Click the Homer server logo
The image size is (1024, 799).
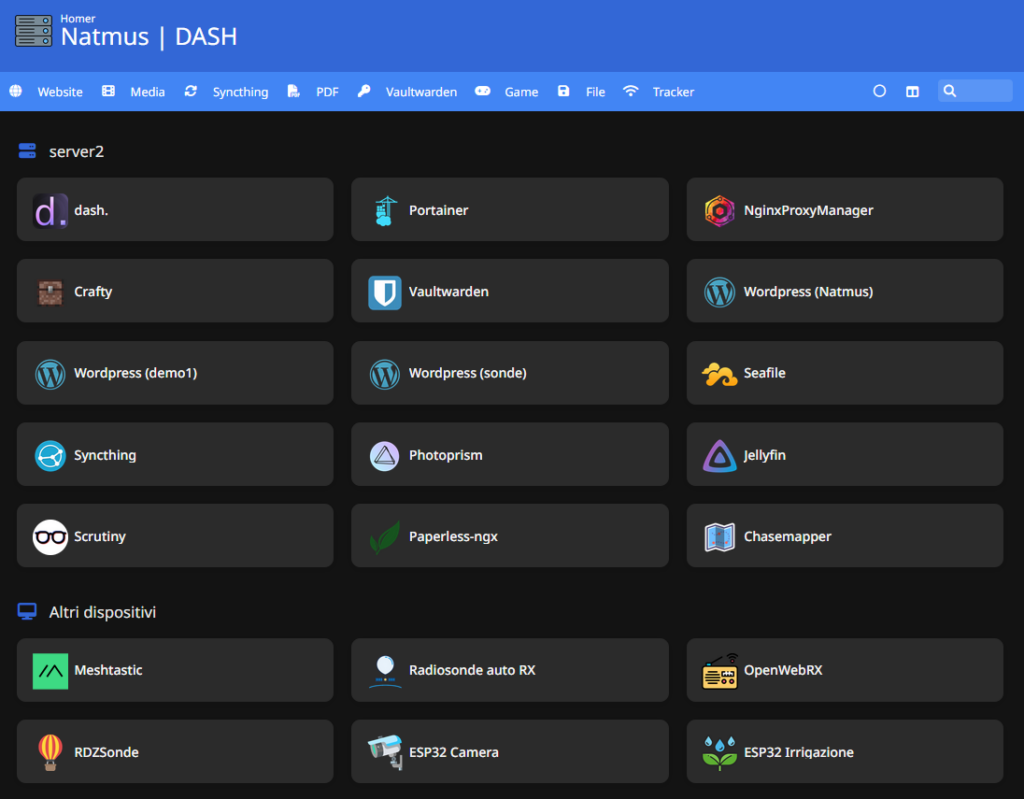pyautogui.click(x=33, y=31)
